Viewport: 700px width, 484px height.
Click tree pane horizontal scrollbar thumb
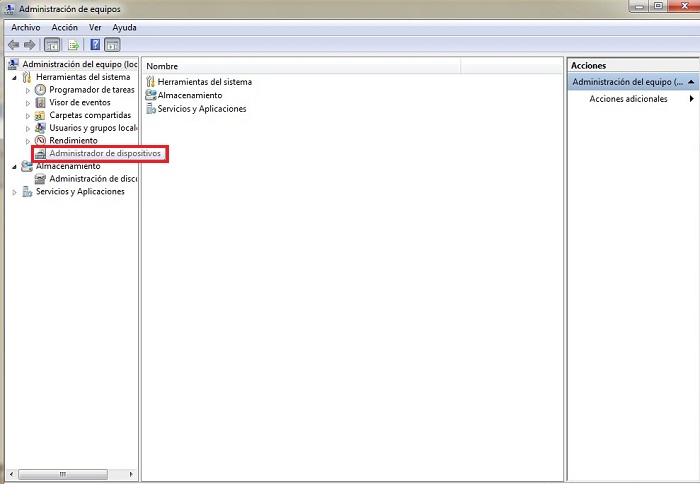coord(62,474)
